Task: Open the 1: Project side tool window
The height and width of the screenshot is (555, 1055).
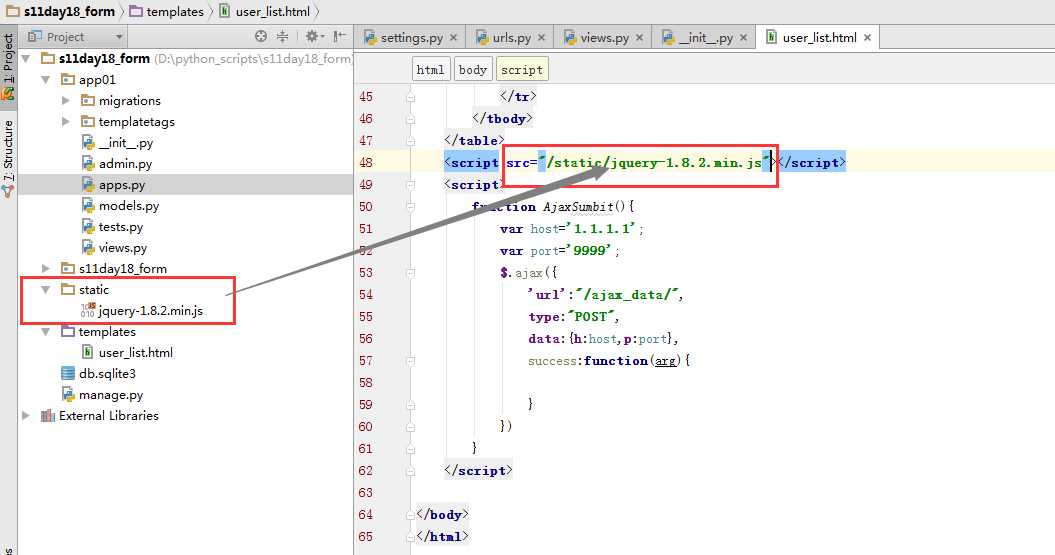Action: [x=8, y=66]
